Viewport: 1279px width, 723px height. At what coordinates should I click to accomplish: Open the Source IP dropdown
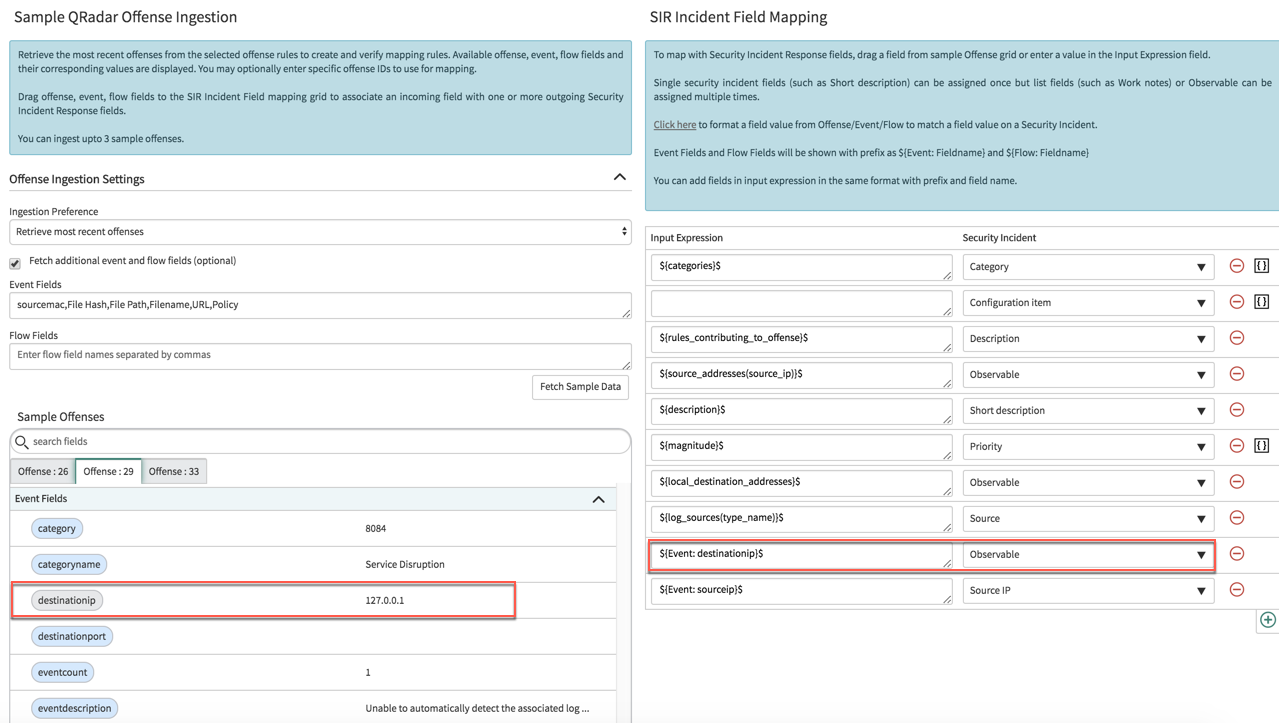click(x=1088, y=591)
